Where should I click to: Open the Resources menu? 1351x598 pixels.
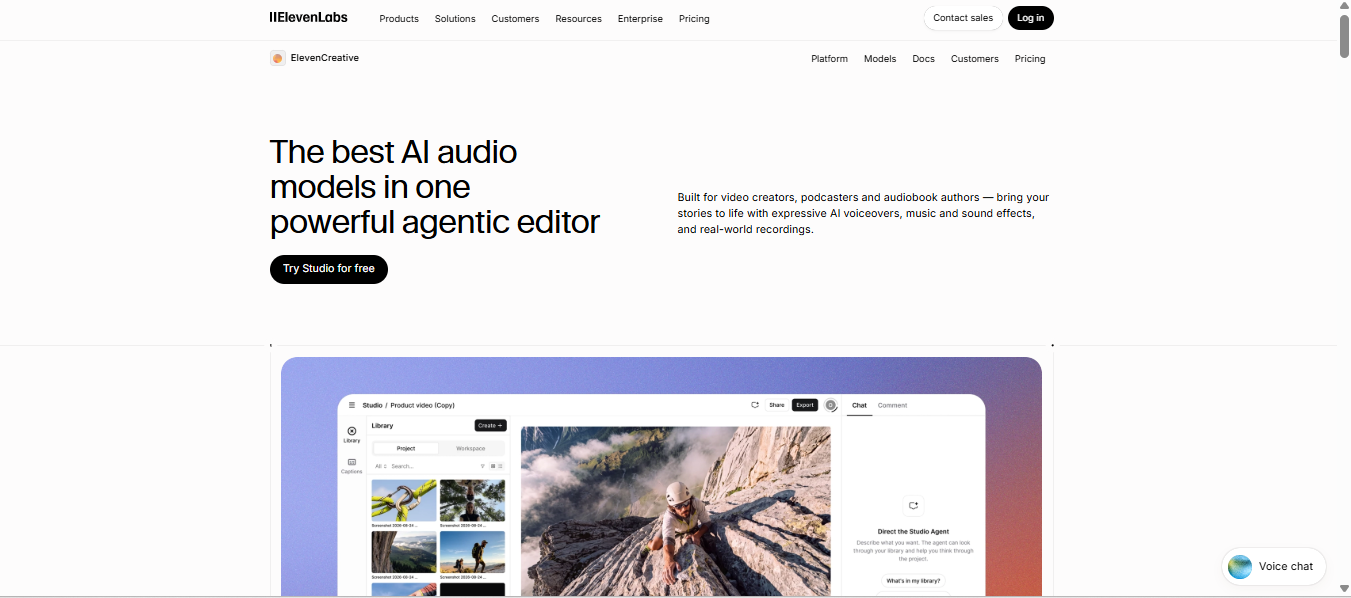coord(578,18)
